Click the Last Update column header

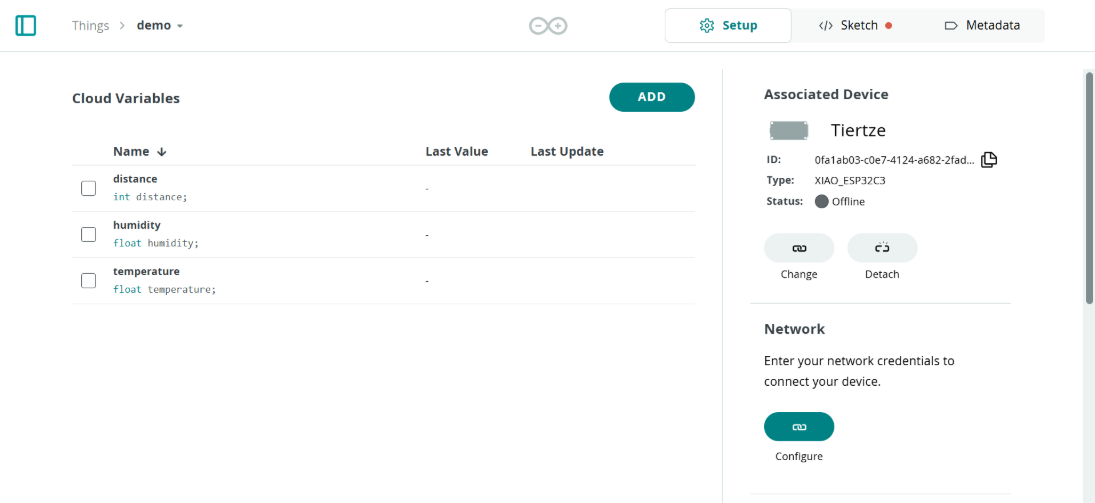[x=567, y=152]
